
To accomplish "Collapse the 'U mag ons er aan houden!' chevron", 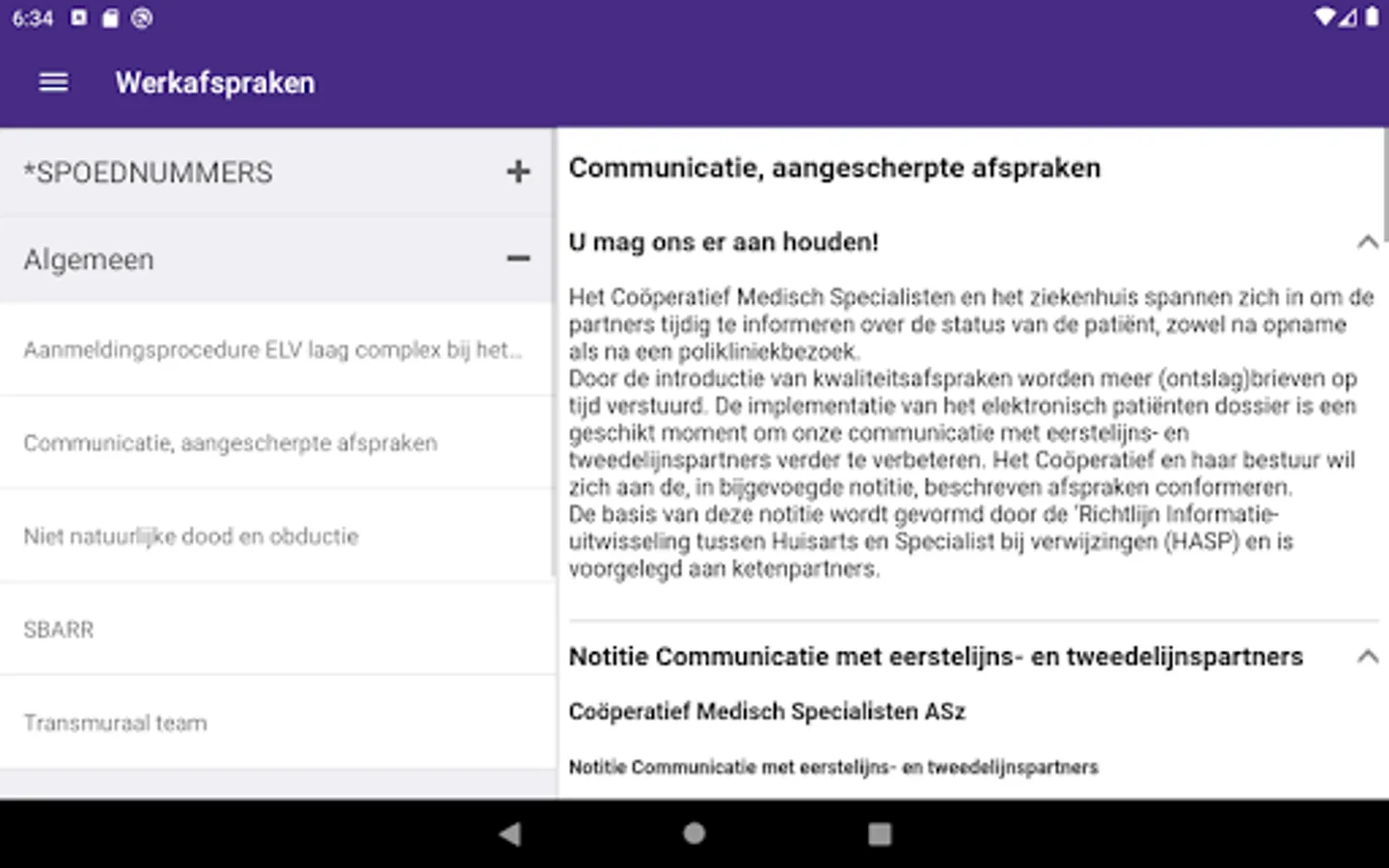I will point(1367,242).
